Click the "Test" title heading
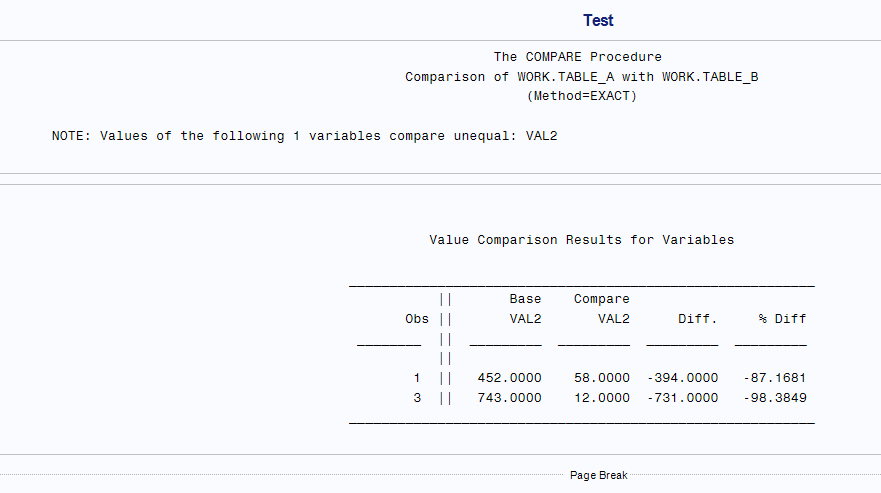The height and width of the screenshot is (493, 881). (x=598, y=20)
